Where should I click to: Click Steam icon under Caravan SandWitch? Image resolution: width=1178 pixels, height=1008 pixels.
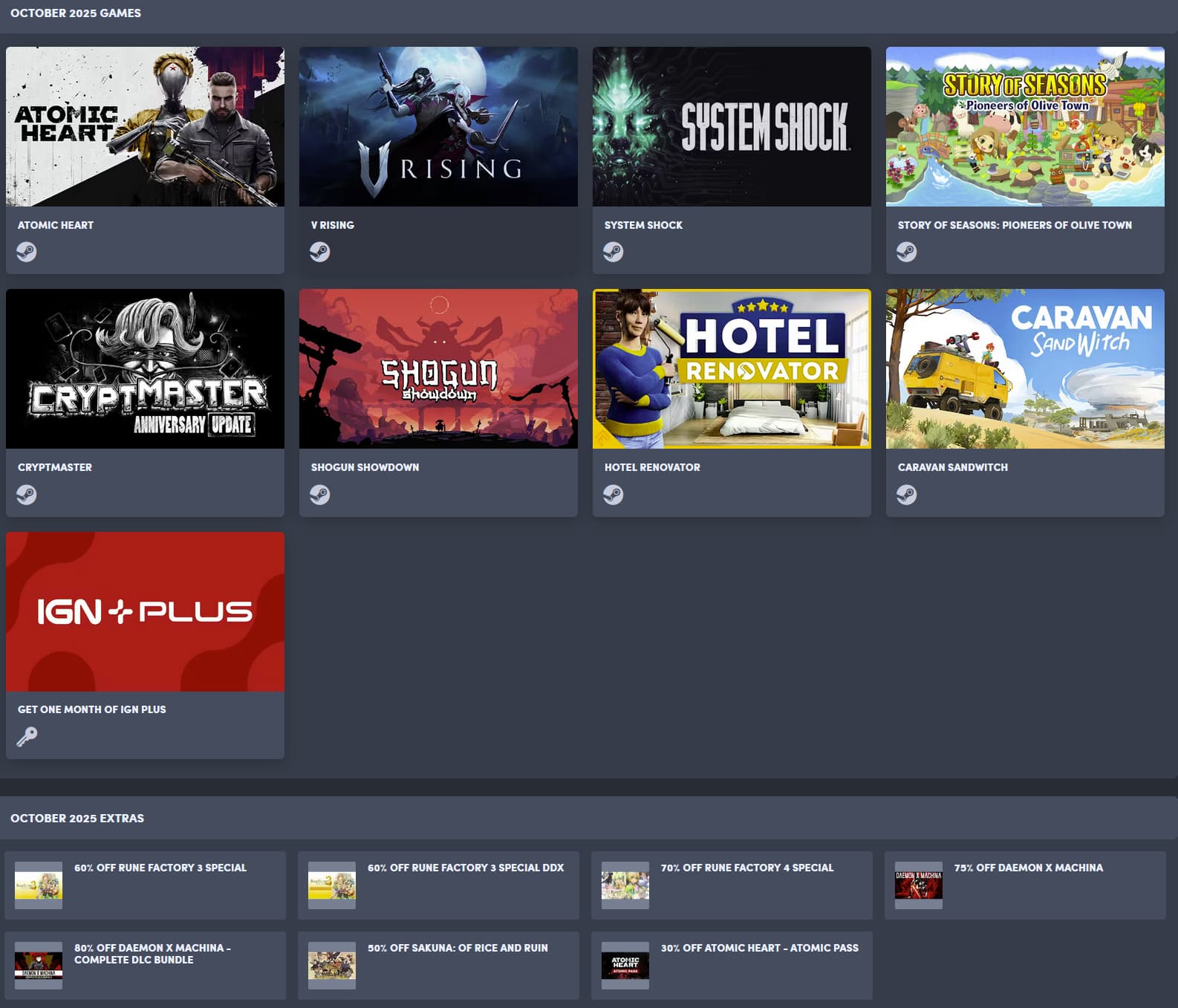[x=907, y=495]
